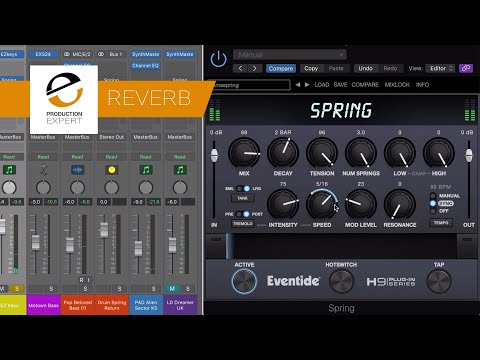
Task: Click the RESONANCE knob
Action: 400,204
